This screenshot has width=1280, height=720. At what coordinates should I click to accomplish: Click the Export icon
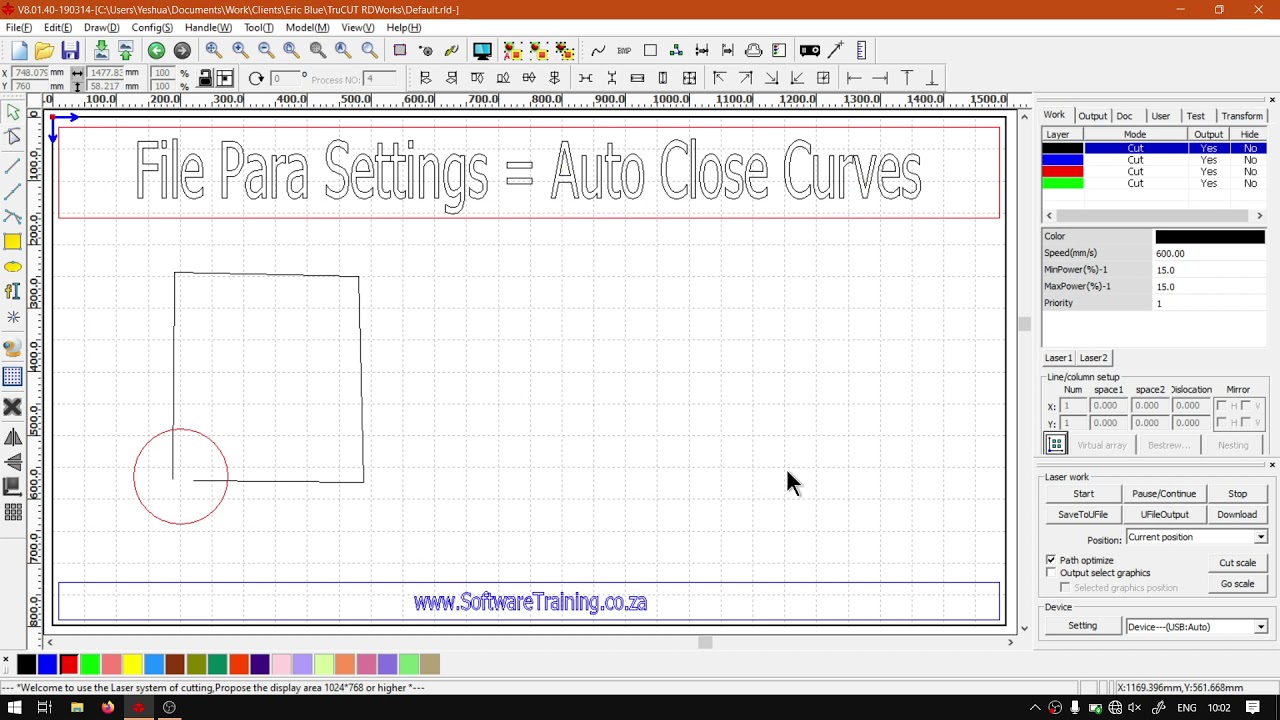(x=126, y=51)
